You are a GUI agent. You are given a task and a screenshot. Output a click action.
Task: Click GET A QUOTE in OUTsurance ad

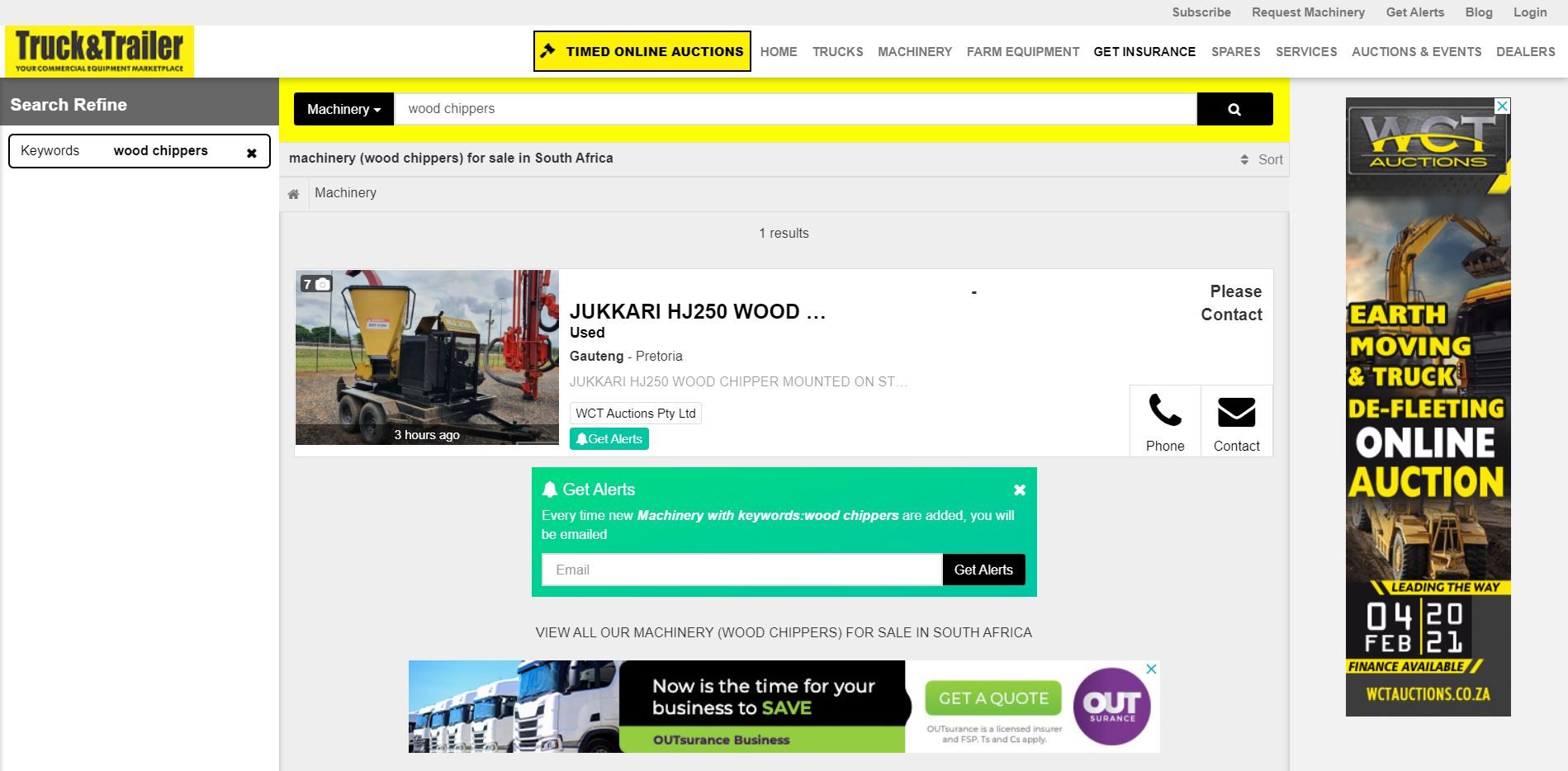(x=993, y=698)
